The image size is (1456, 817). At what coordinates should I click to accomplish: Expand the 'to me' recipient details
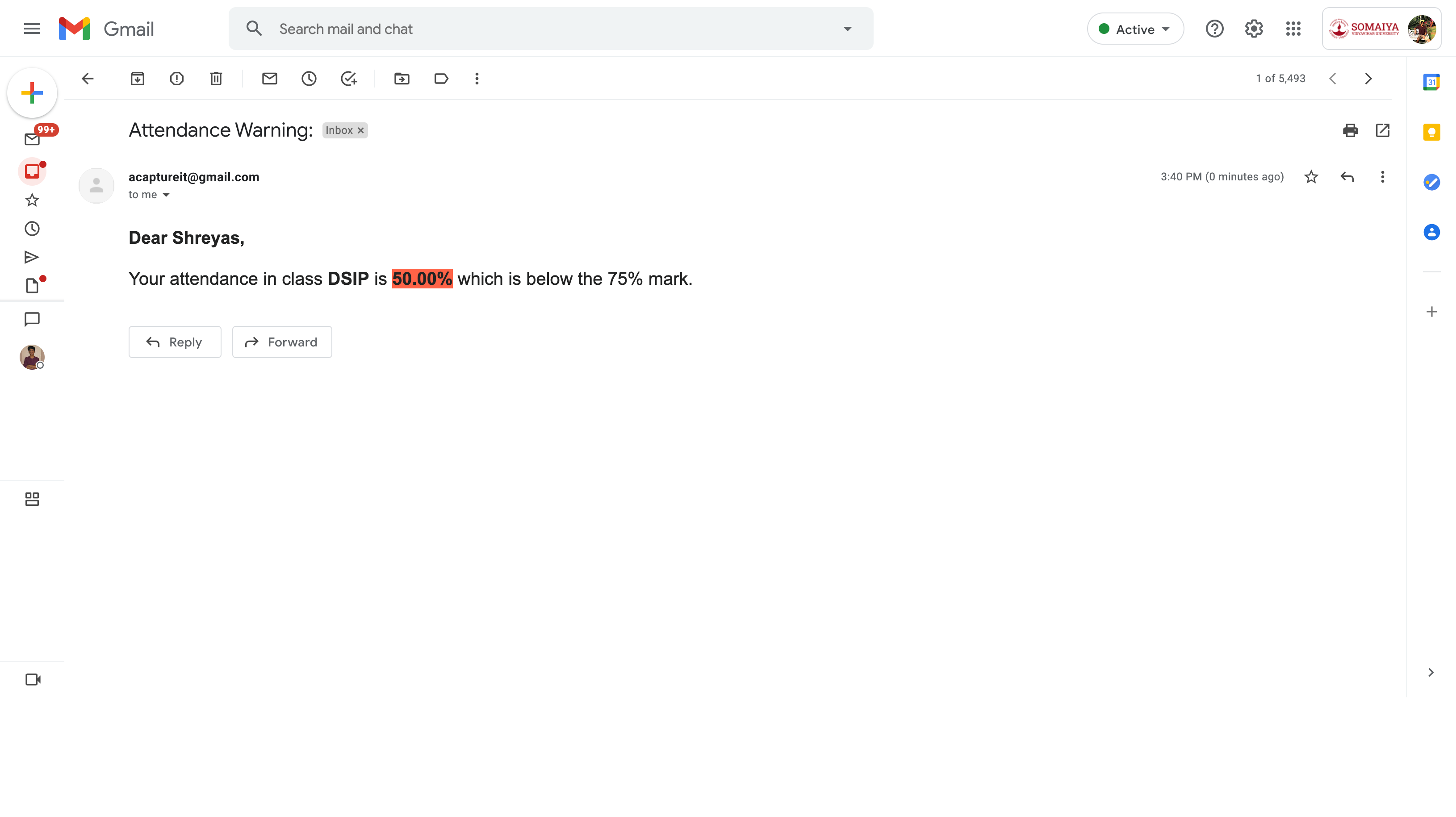pos(166,195)
